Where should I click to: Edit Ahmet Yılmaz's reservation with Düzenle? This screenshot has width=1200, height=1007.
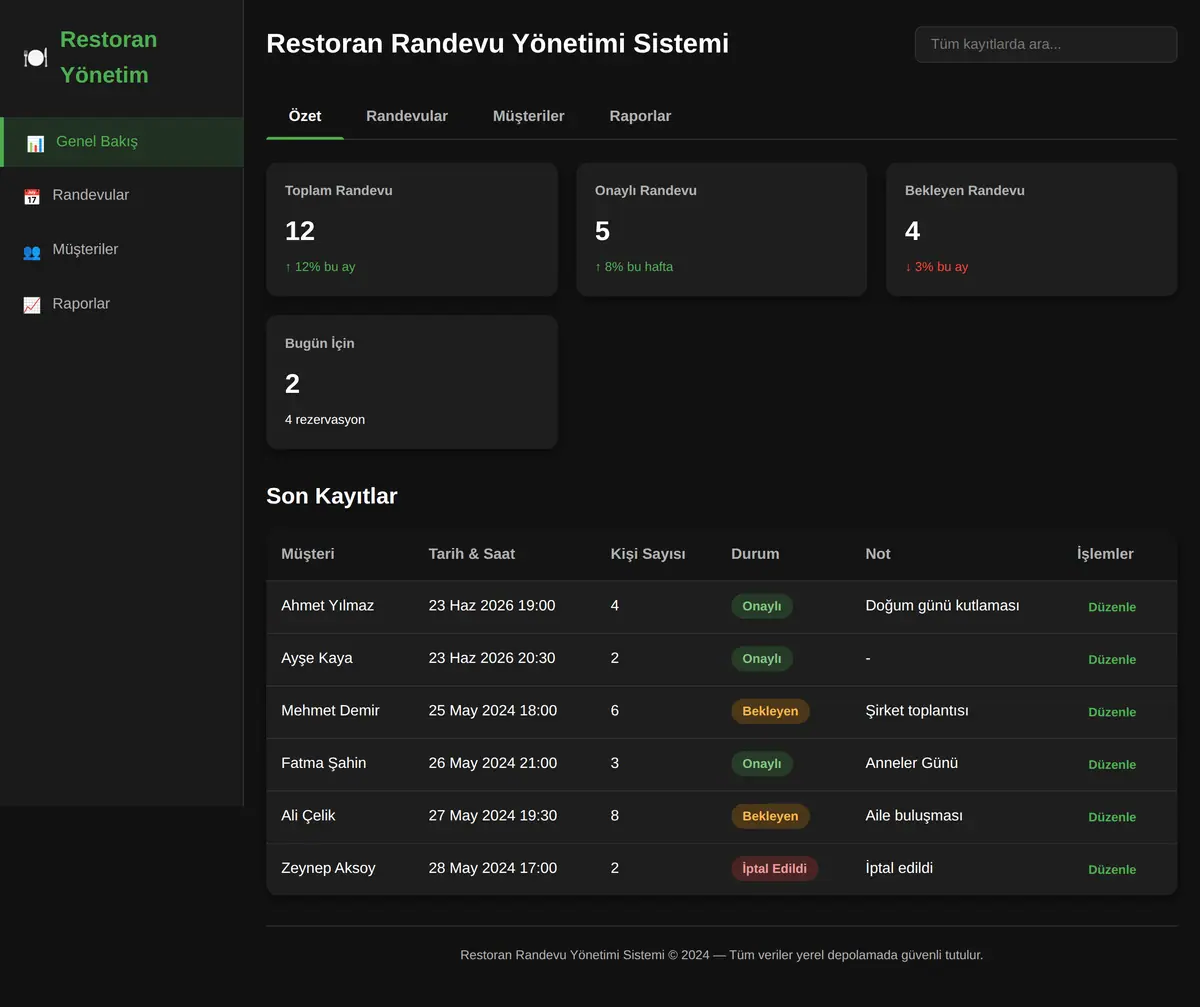tap(1112, 607)
